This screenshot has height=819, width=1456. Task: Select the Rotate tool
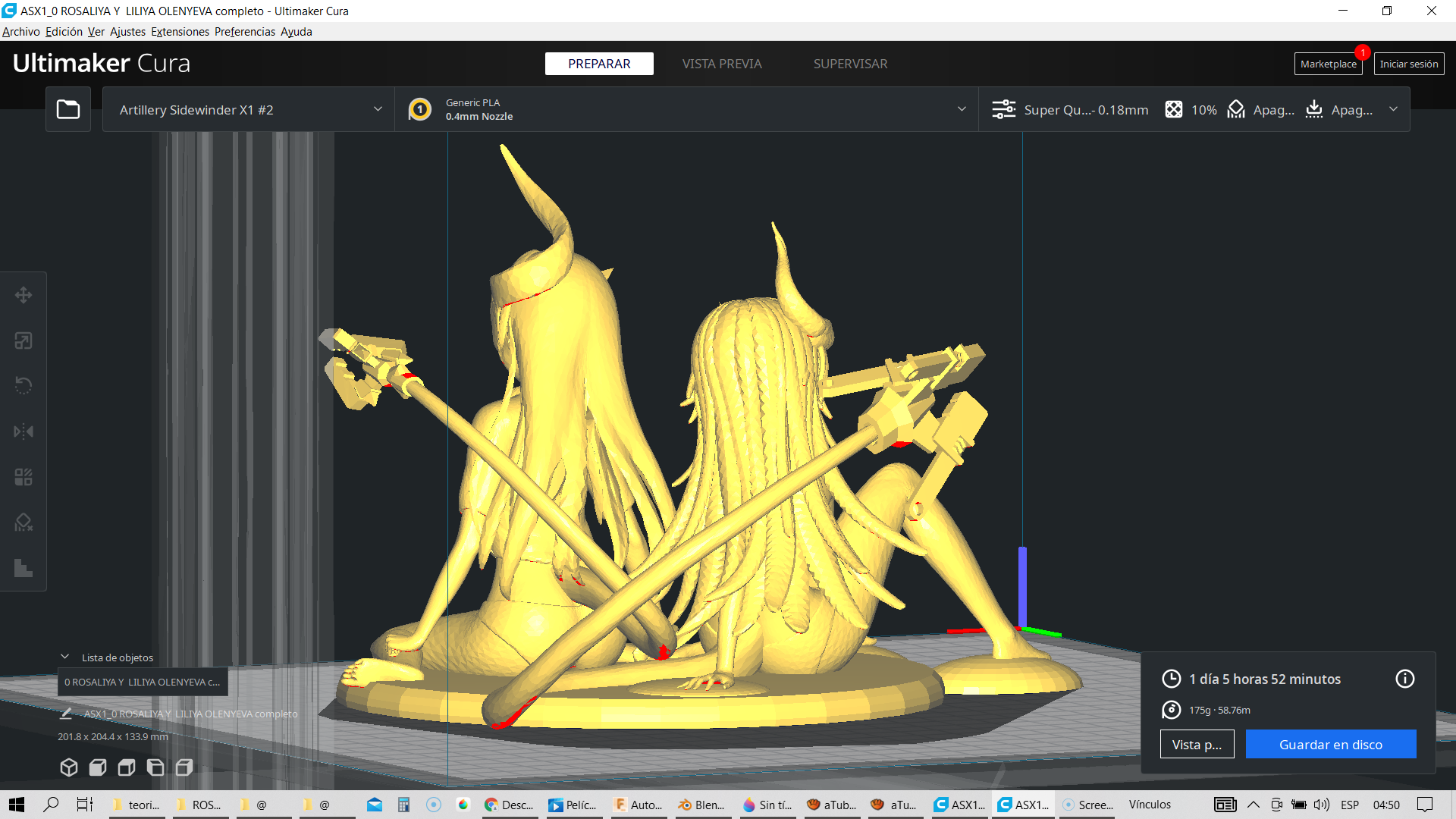pos(24,386)
